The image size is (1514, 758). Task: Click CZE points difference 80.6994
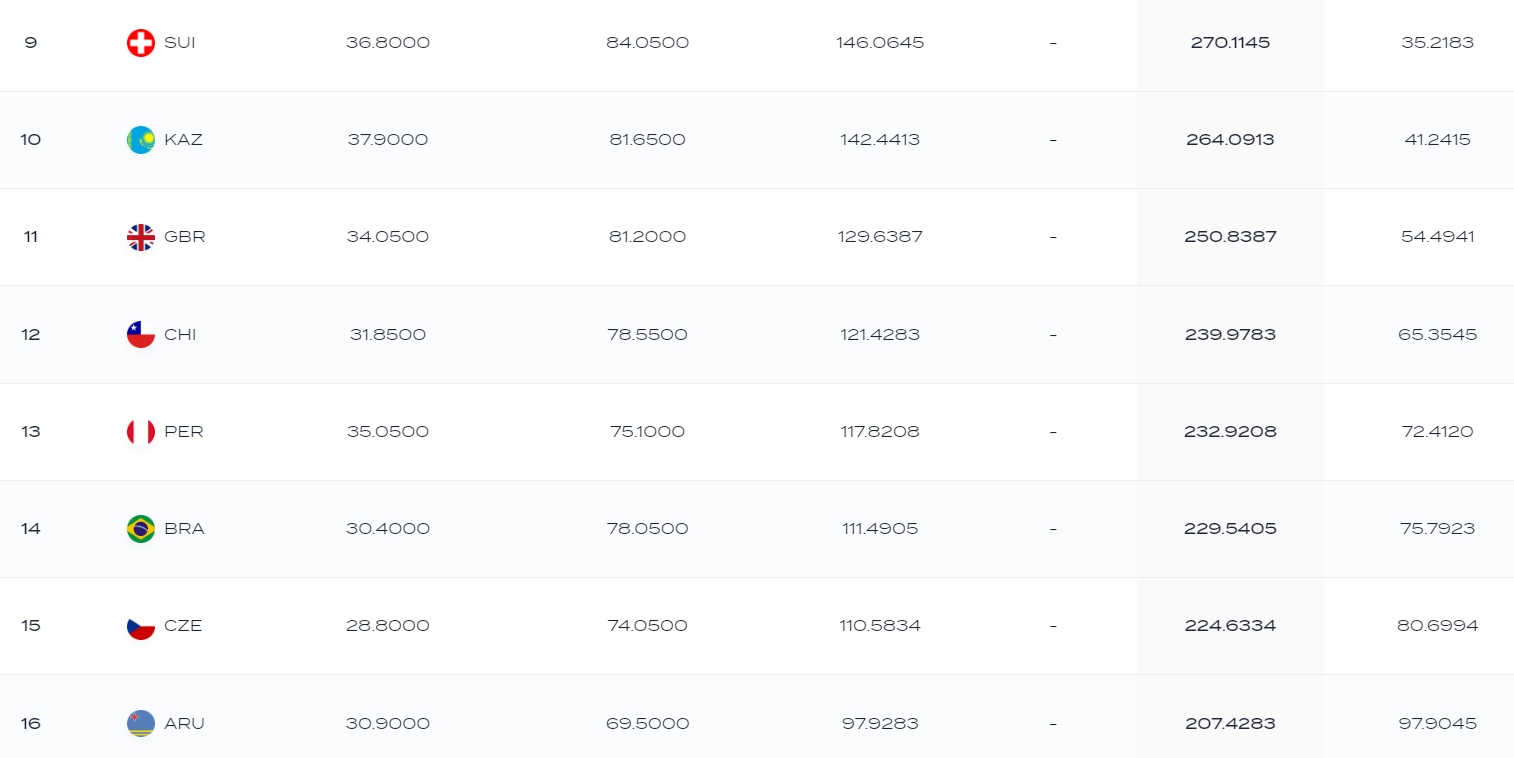pyautogui.click(x=1437, y=626)
